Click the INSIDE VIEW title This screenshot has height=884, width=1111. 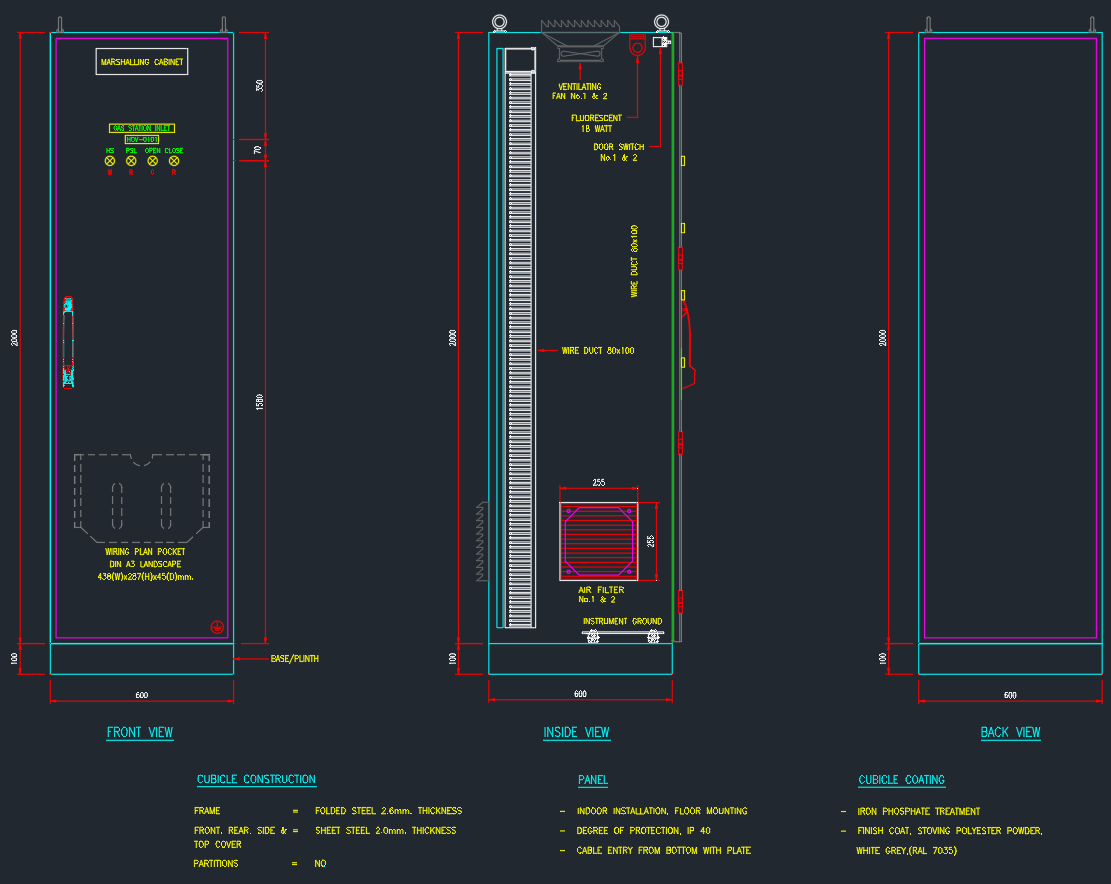(x=576, y=733)
